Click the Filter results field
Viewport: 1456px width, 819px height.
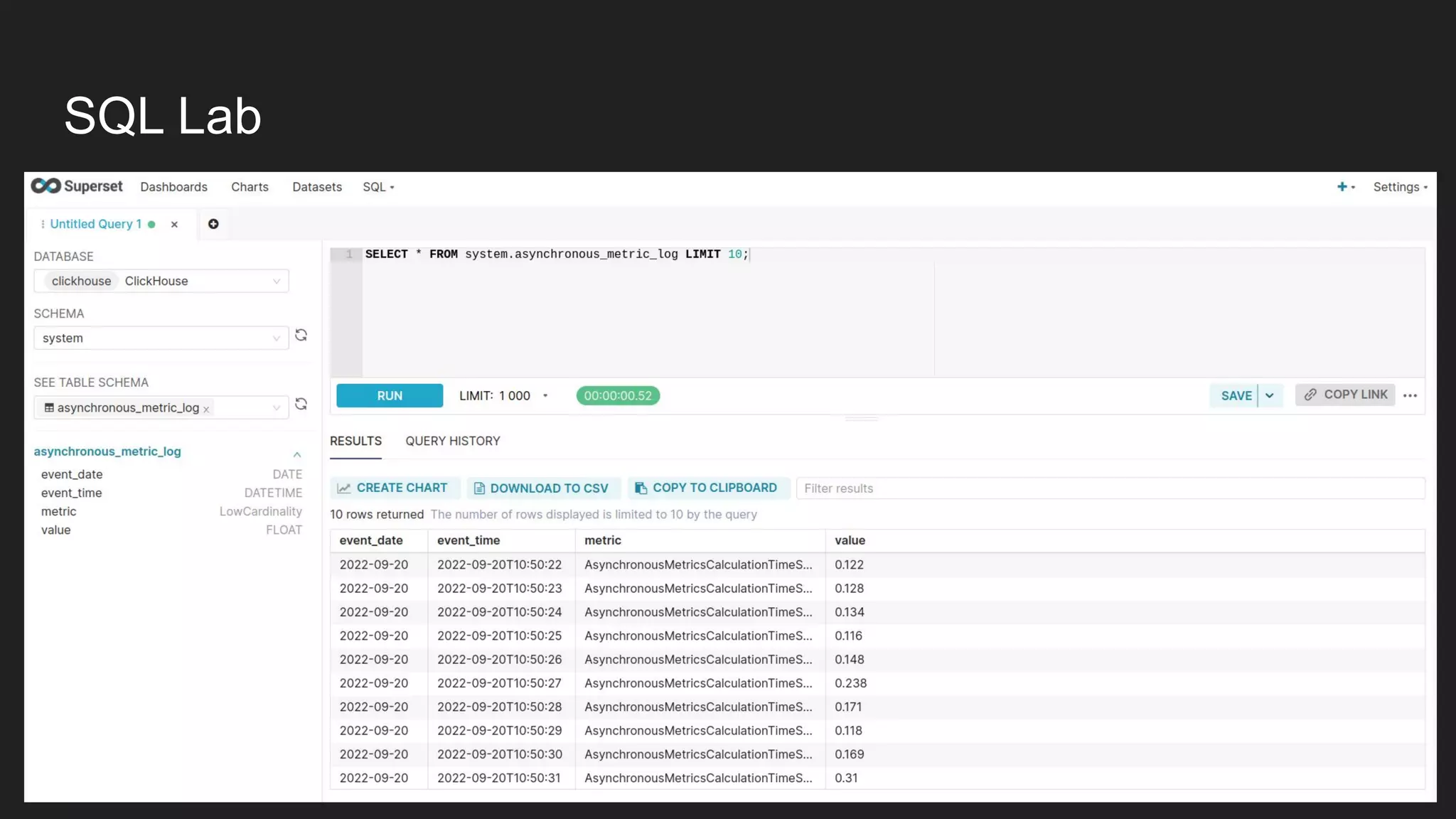(1109, 488)
